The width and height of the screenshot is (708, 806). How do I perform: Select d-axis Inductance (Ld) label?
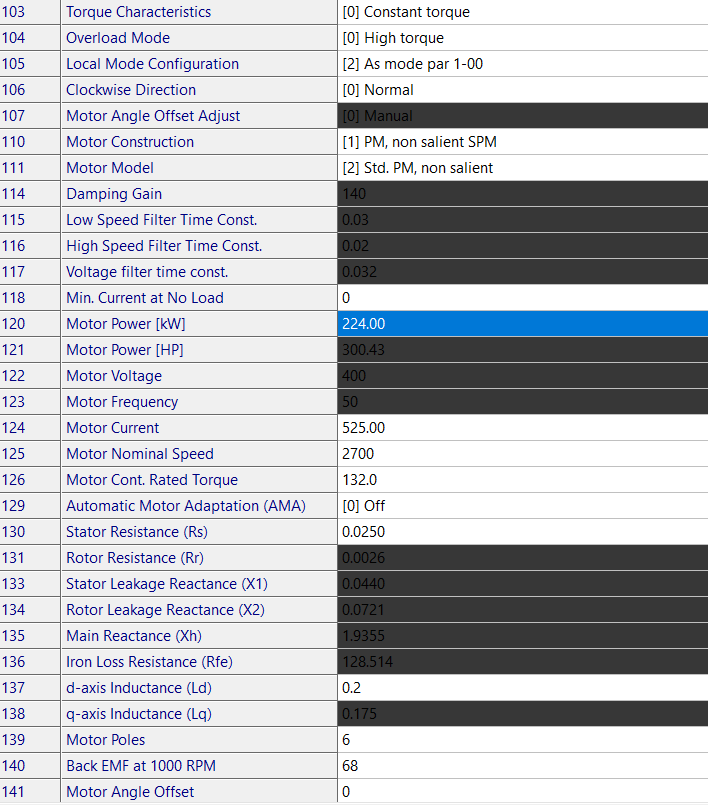139,688
